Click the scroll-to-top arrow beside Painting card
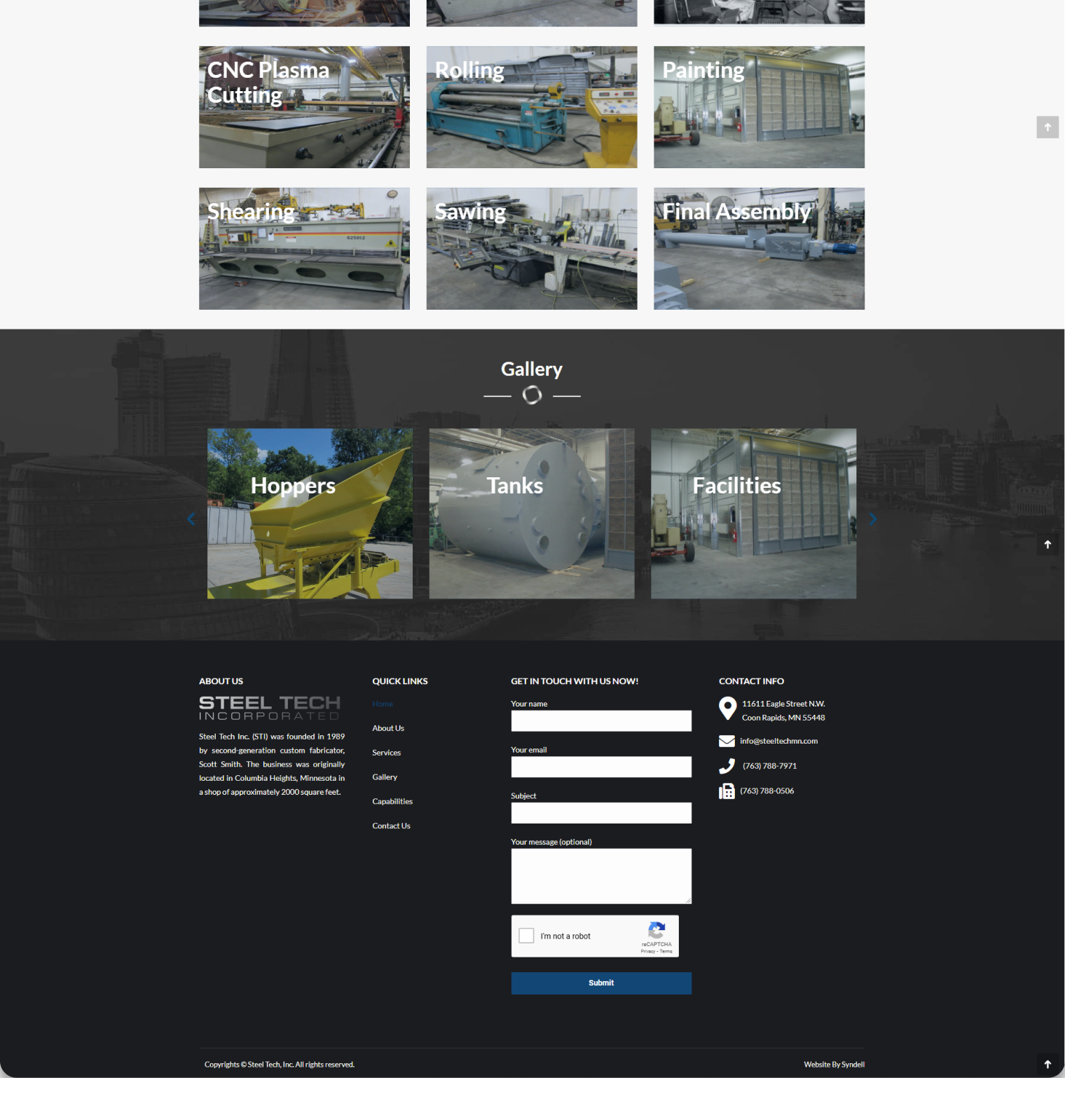 coord(1047,127)
